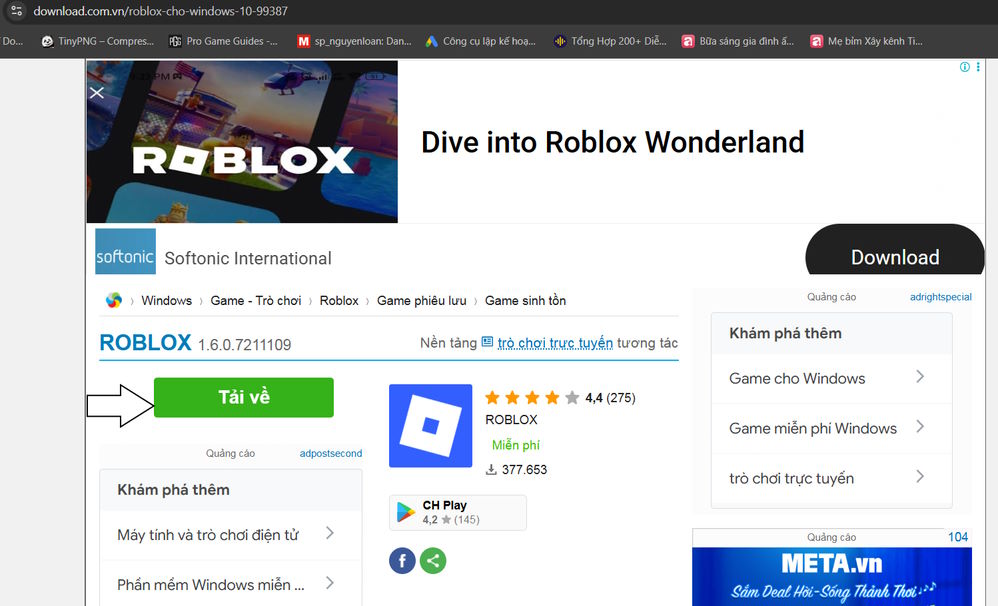
Task: Click the green Tải về button
Action: coord(244,398)
